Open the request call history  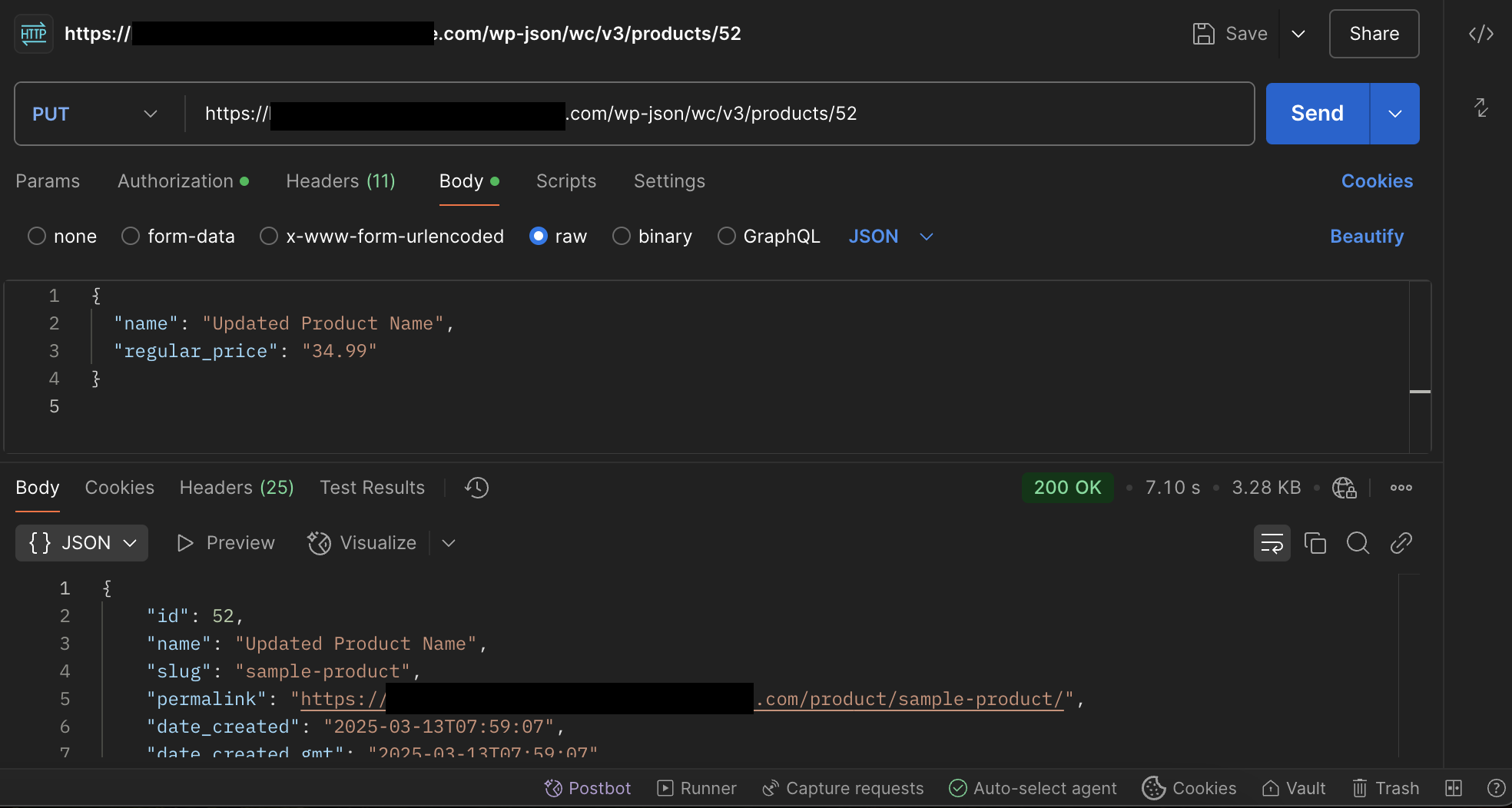tap(476, 487)
